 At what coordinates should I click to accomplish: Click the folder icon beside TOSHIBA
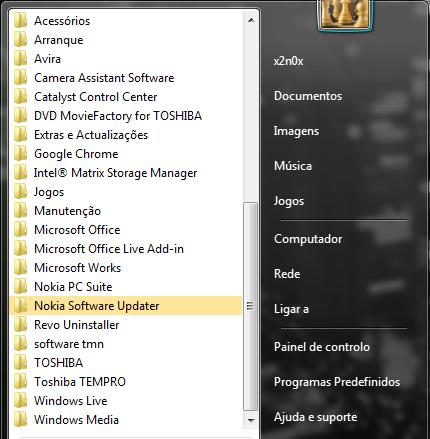20,363
